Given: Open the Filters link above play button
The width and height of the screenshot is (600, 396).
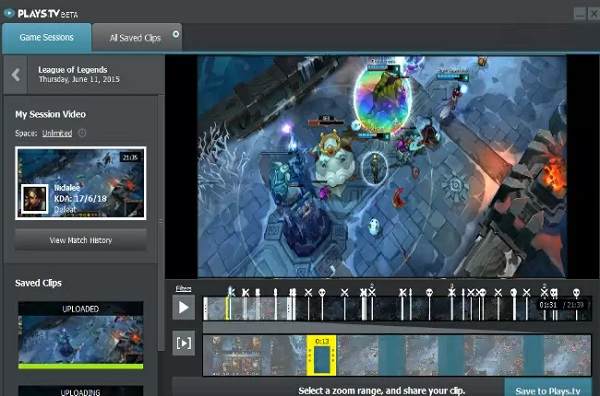Looking at the screenshot, I should pyautogui.click(x=183, y=288).
